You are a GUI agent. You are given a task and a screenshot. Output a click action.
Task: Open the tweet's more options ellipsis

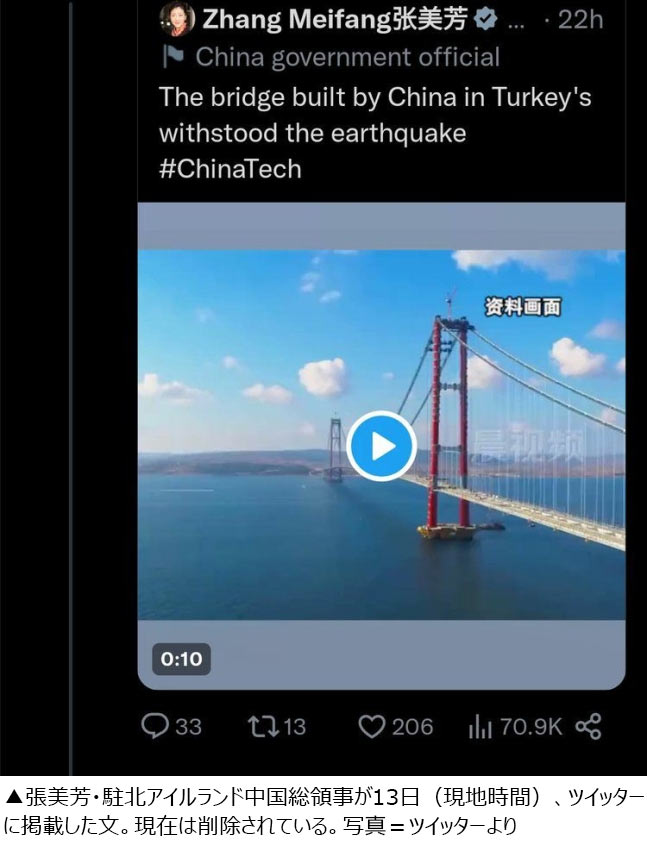pos(518,19)
